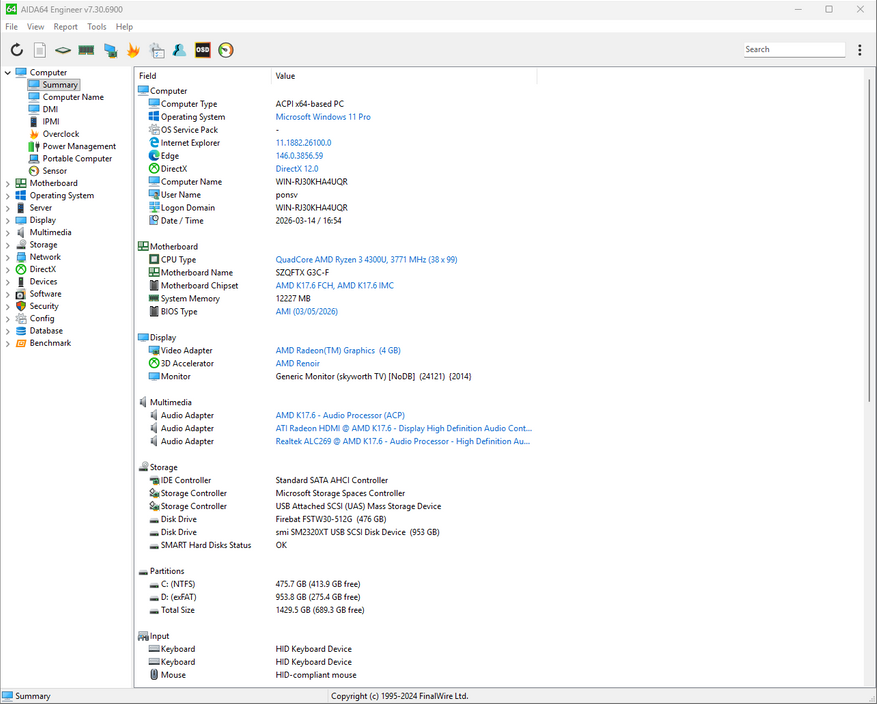The image size is (877, 704).
Task: Open the OSD panel toolbar icon
Action: point(203,50)
